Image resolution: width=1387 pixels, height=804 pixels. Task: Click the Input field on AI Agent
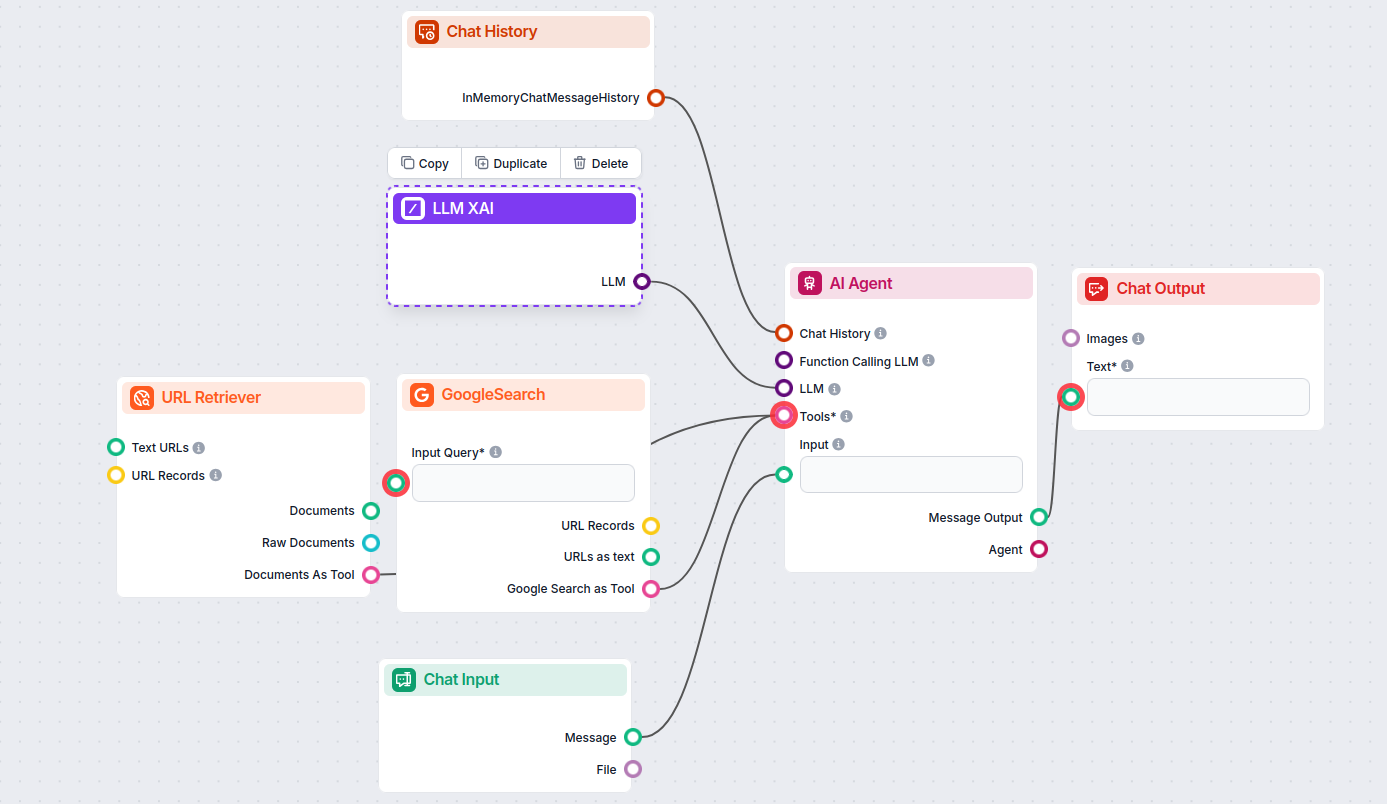pyautogui.click(x=911, y=474)
